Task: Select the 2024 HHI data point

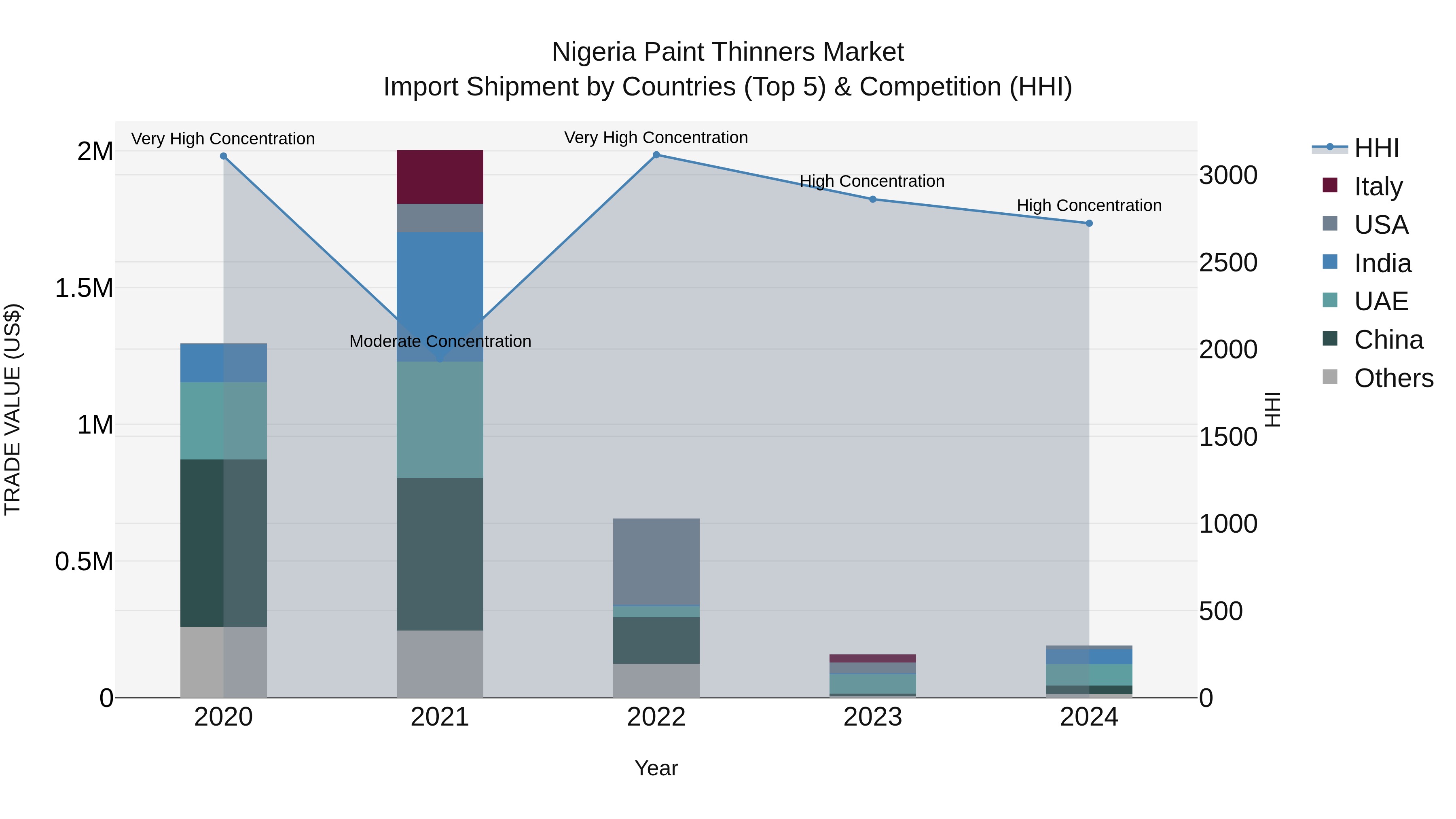Action: [1089, 223]
